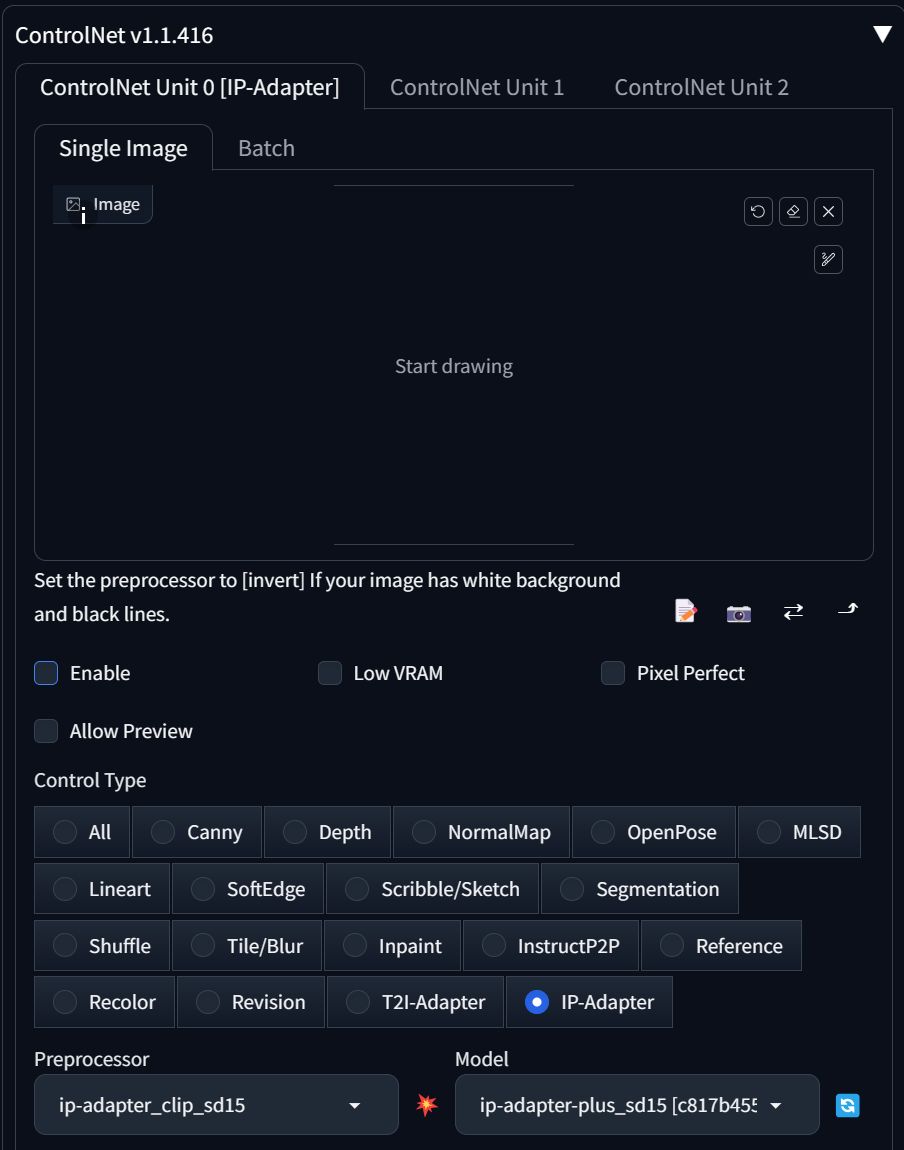Screen dimensions: 904x1150
Task: Click the undo icon on the canvas
Action: pyautogui.click(x=758, y=212)
